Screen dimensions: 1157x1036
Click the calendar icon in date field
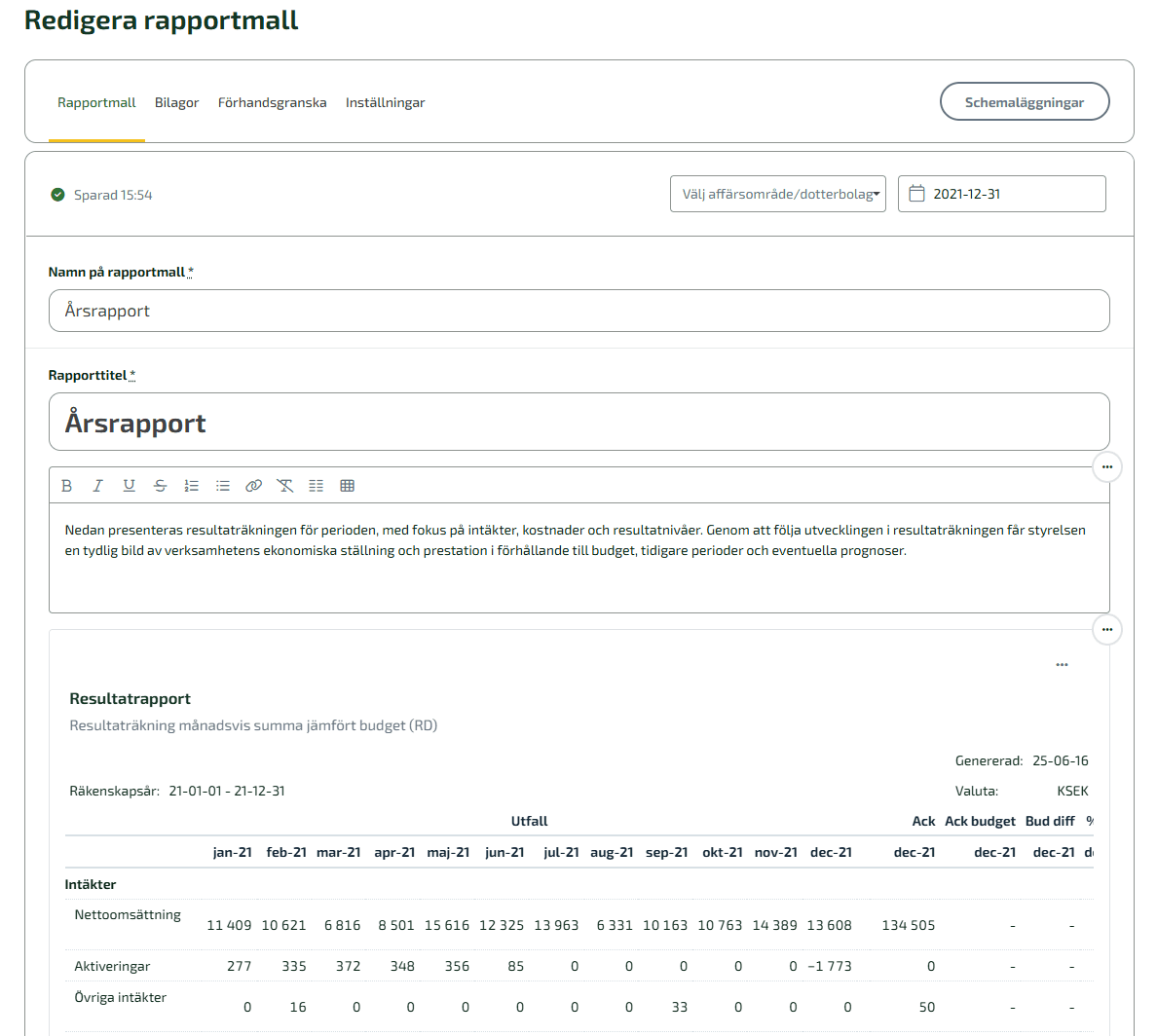pyautogui.click(x=916, y=194)
